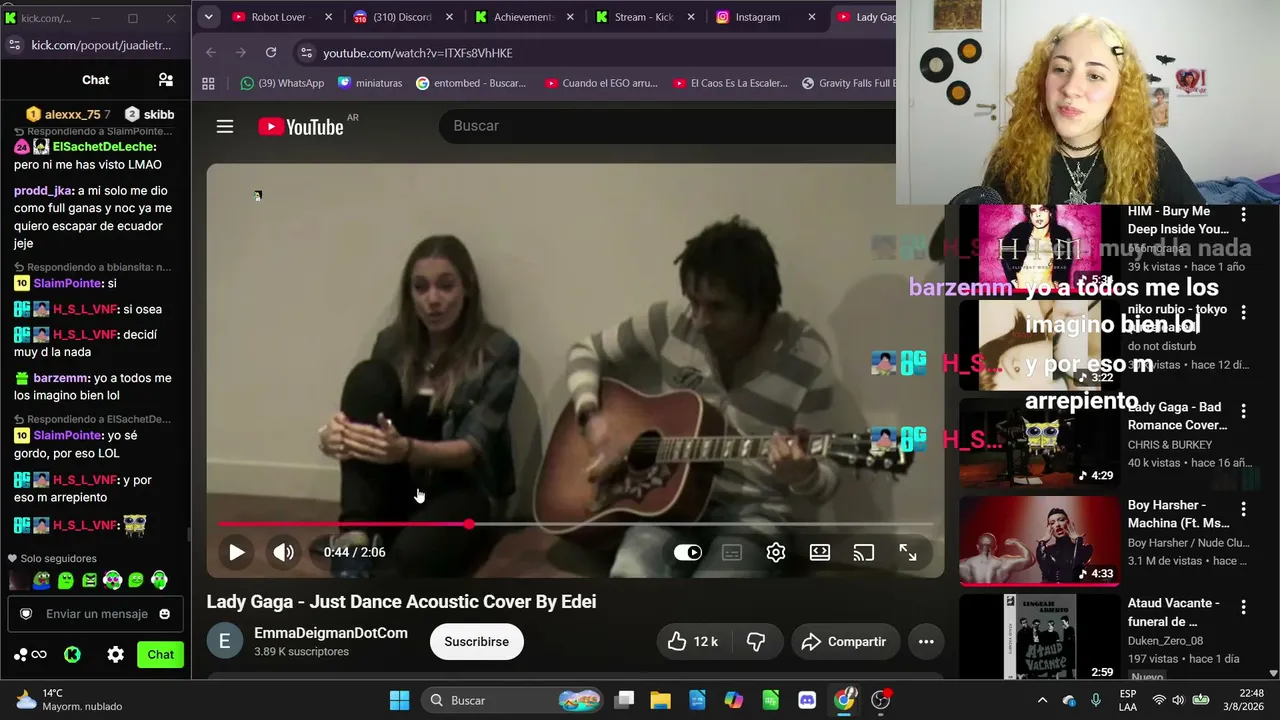Viewport: 1280px width, 720px height.
Task: Open options for Lady Gaga - Bad Romance Cover
Action: (1244, 410)
